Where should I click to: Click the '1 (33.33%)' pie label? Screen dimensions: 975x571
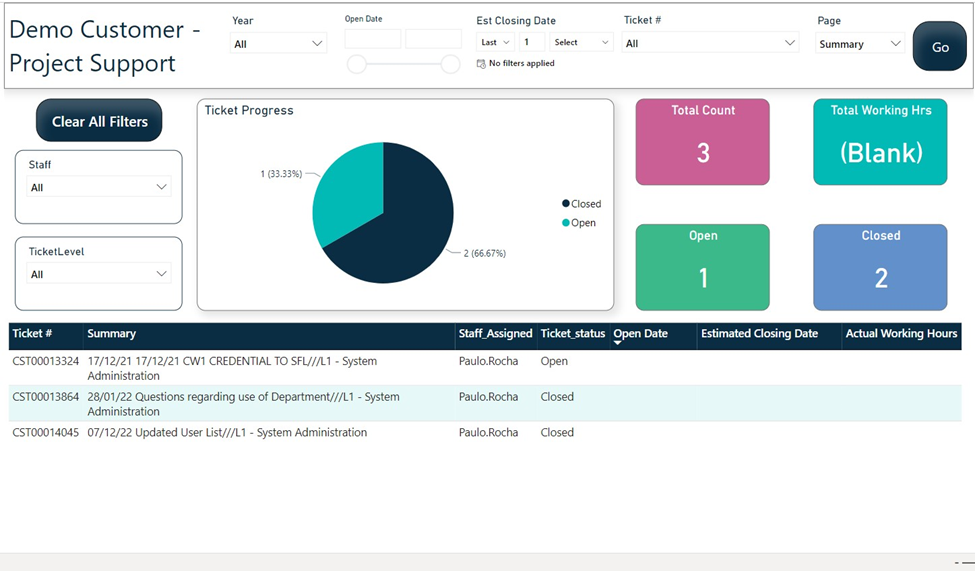[x=281, y=174]
